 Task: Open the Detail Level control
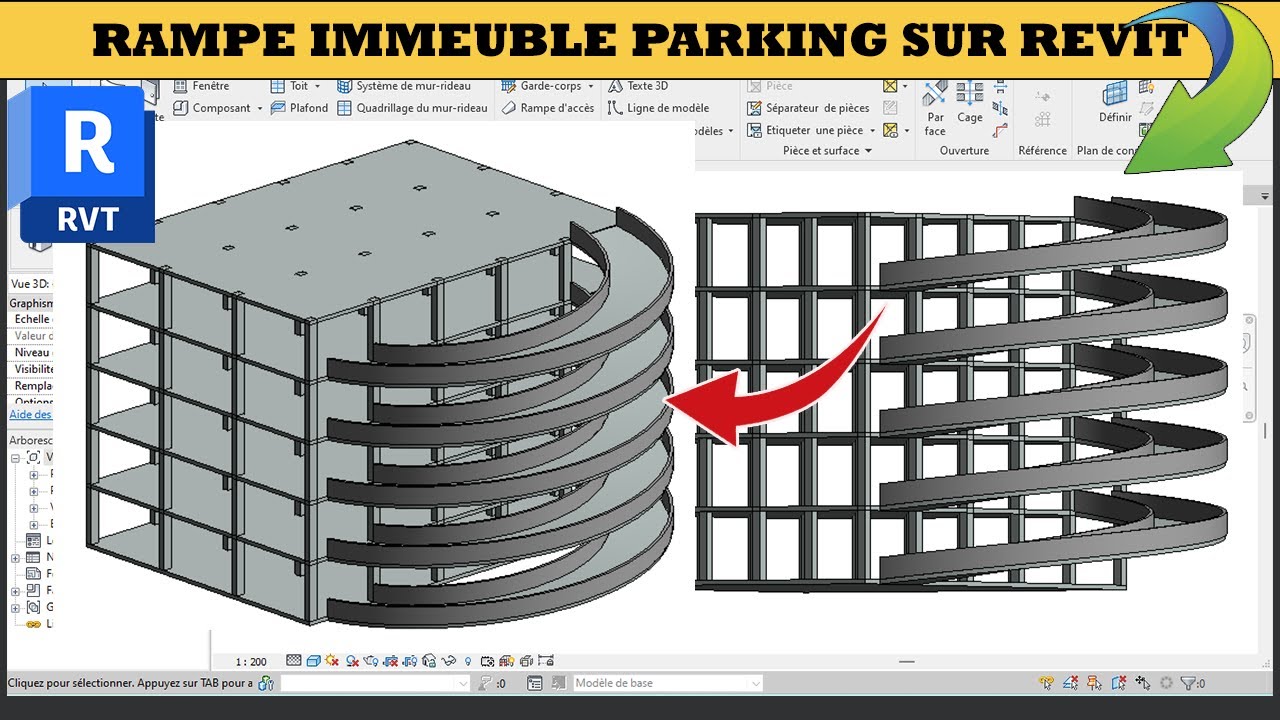pos(294,660)
